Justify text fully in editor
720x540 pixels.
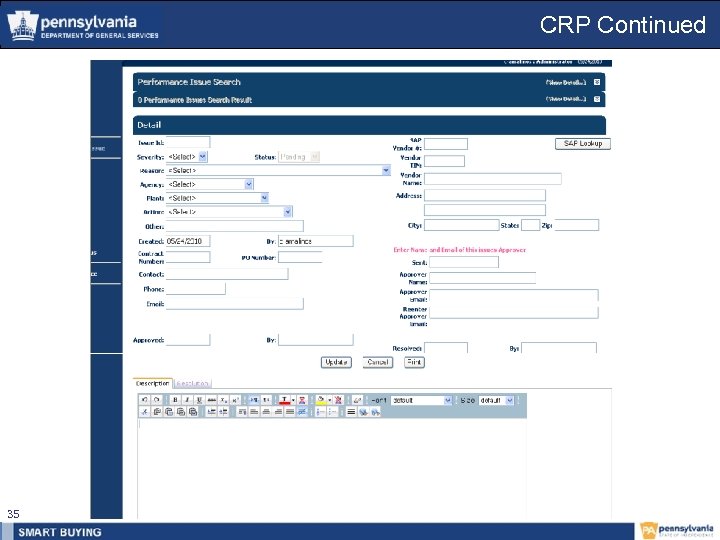pyautogui.click(x=290, y=412)
